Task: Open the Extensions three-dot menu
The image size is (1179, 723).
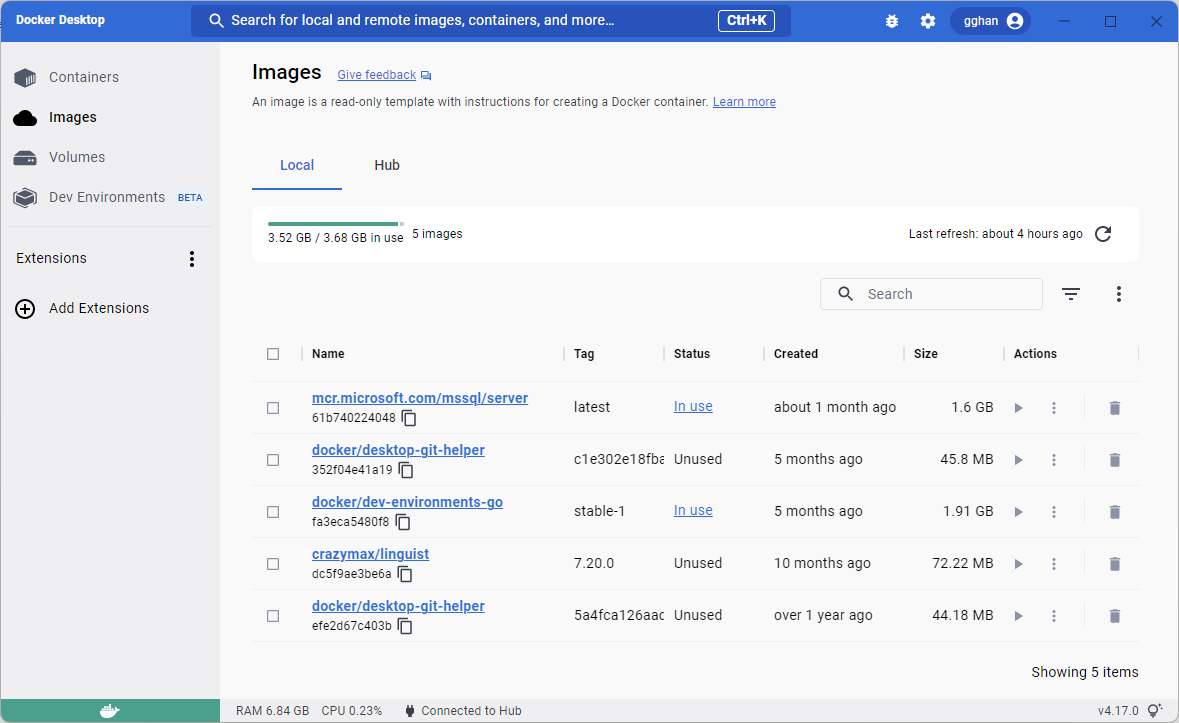Action: (192, 259)
